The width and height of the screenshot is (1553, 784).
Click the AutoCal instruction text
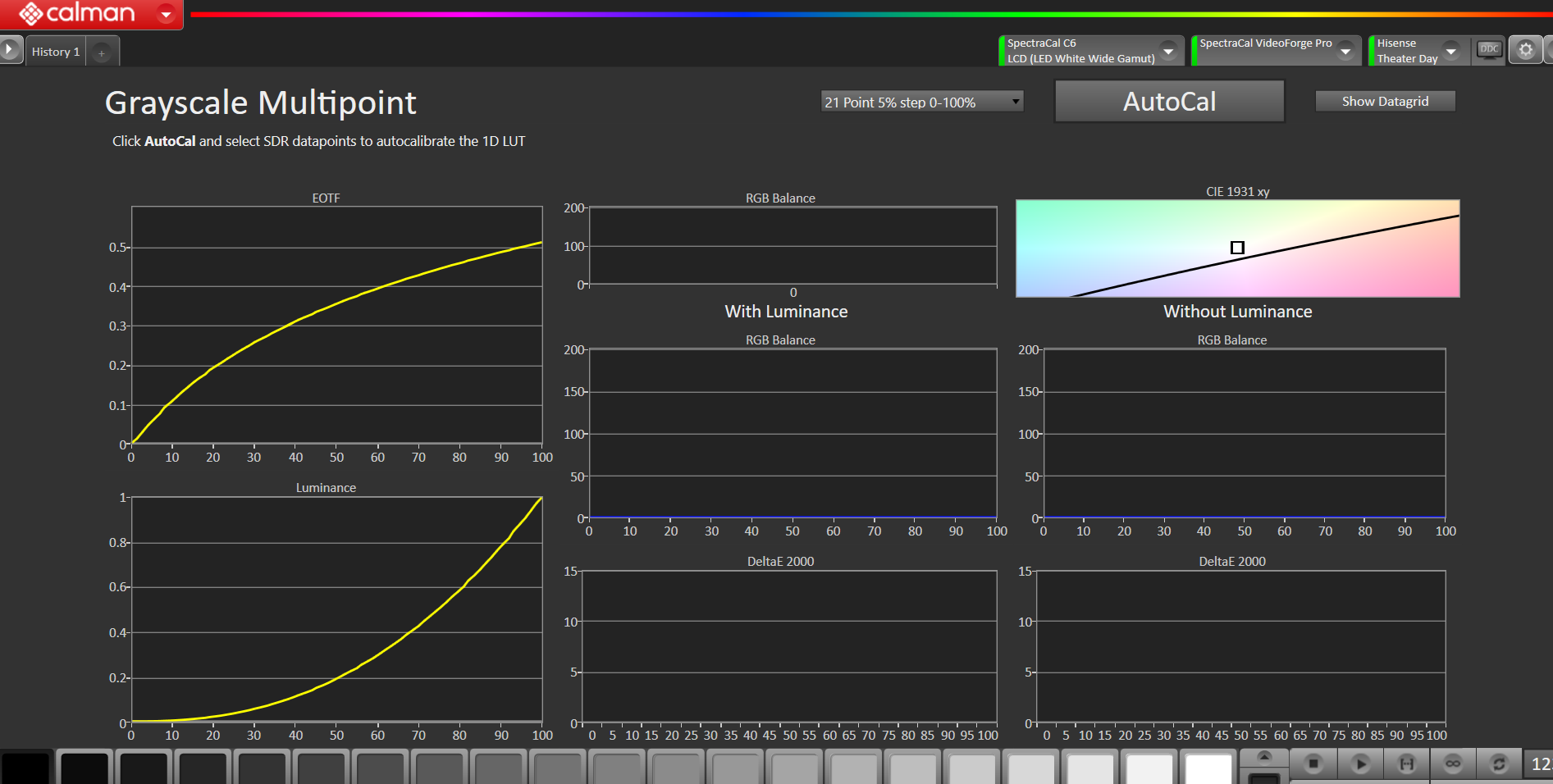pos(318,141)
